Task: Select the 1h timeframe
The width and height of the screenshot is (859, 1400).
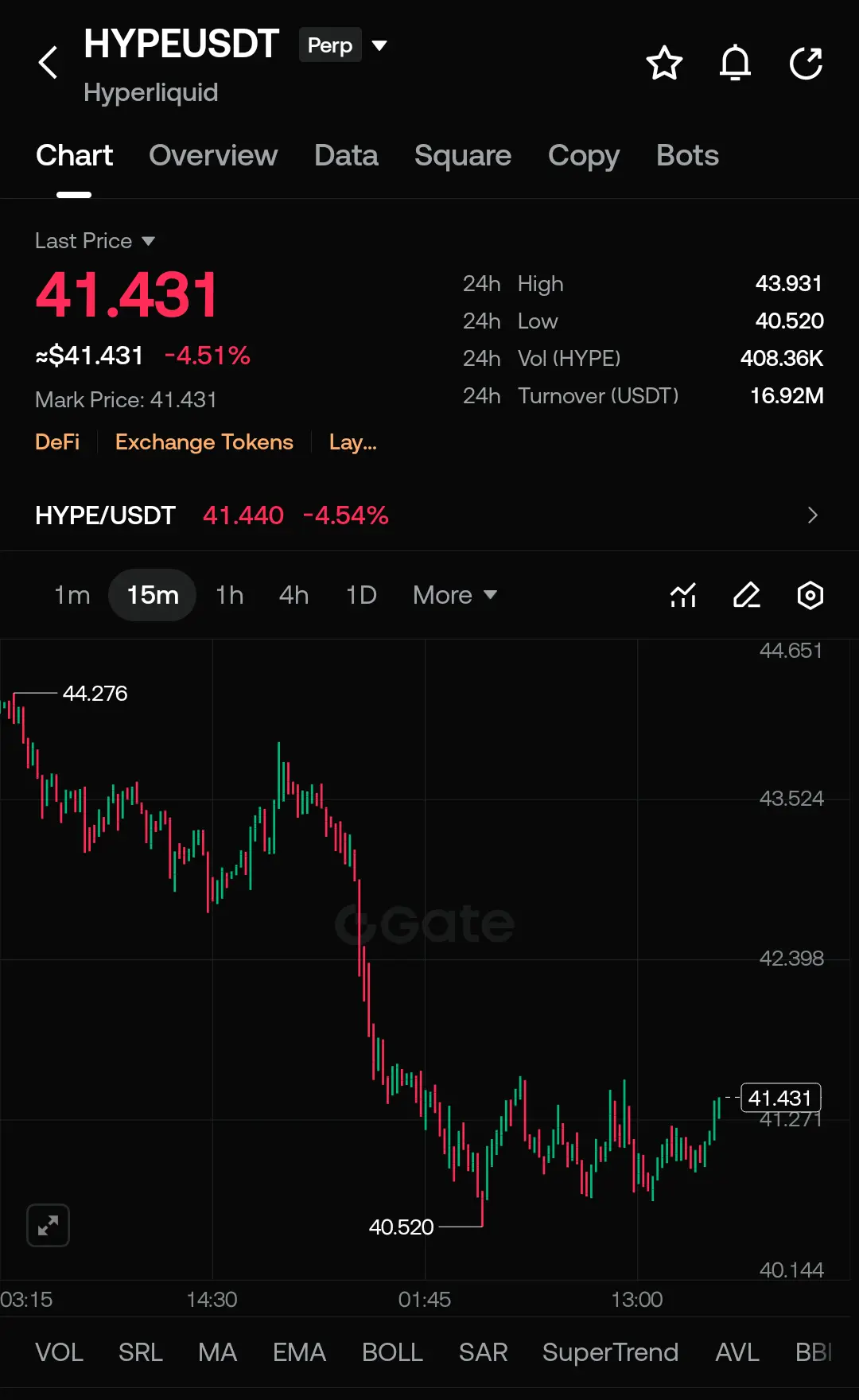Action: 230,595
